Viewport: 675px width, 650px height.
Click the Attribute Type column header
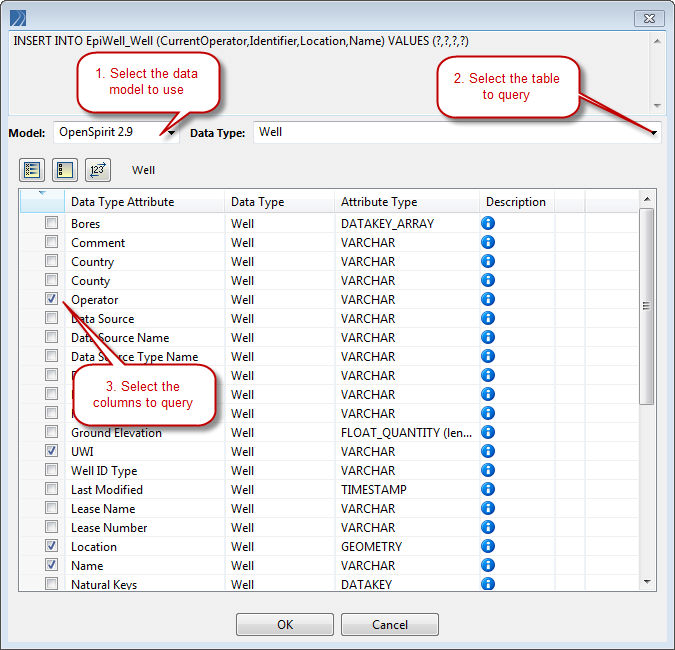(378, 202)
